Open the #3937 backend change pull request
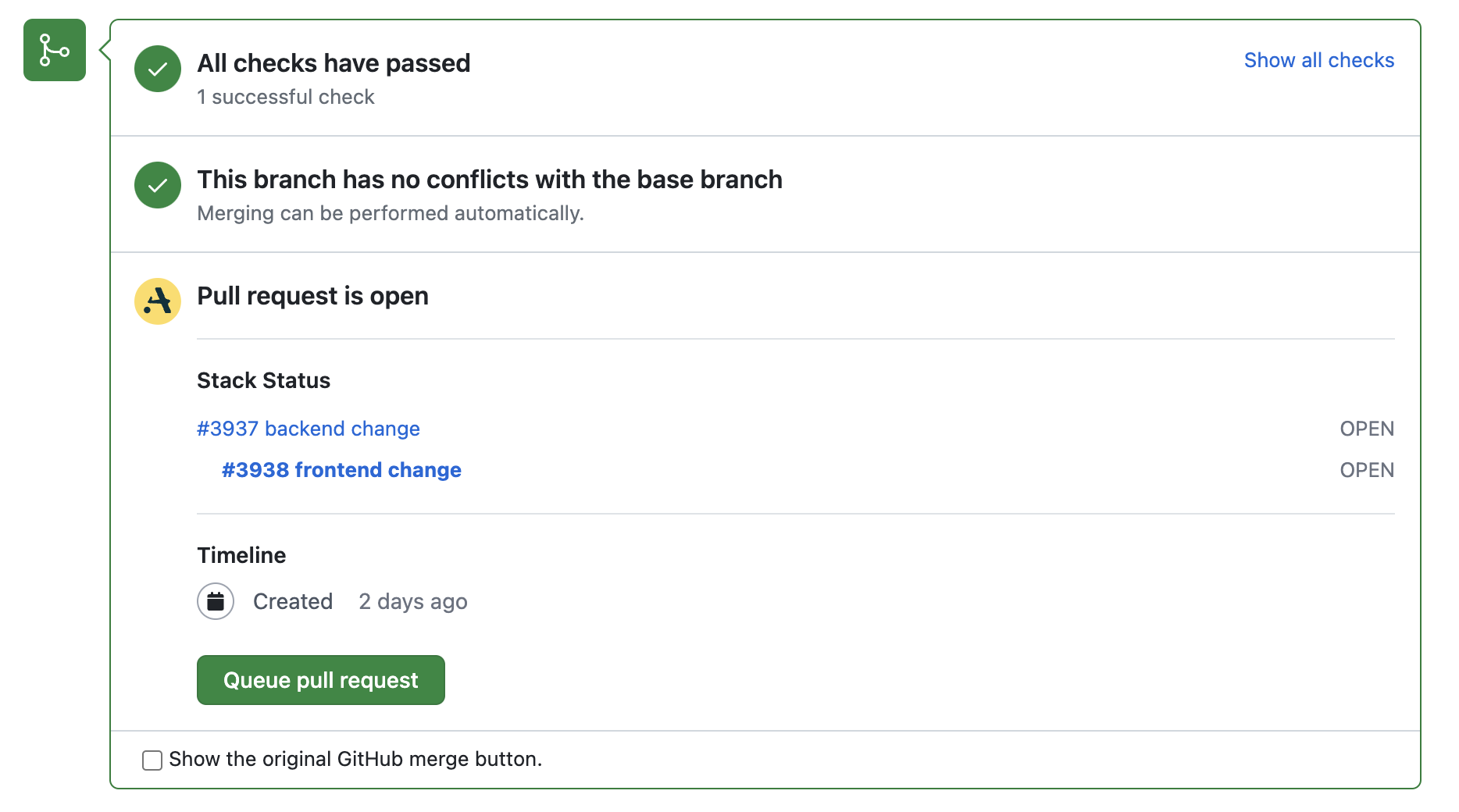Image resolution: width=1459 pixels, height=812 pixels. [309, 429]
